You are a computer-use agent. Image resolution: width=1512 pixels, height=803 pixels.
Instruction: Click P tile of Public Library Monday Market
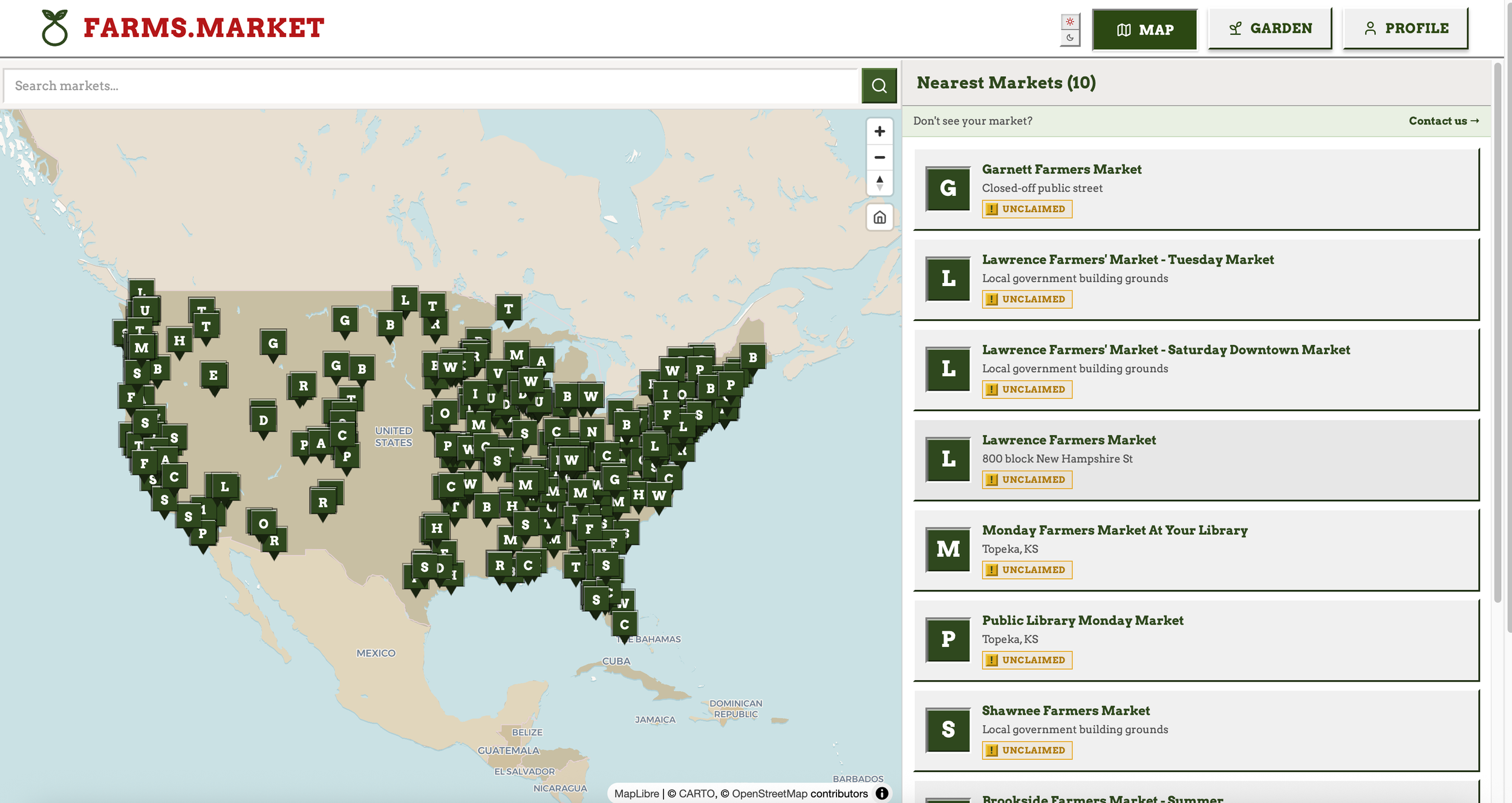tap(948, 640)
